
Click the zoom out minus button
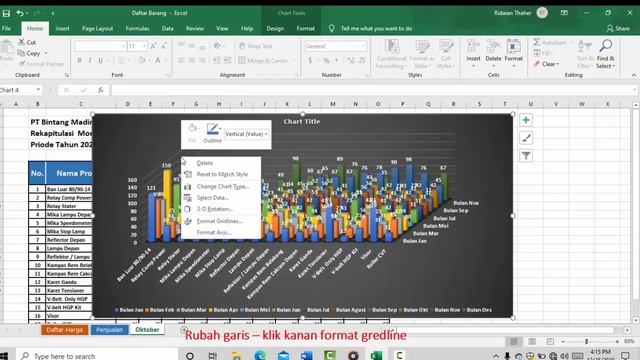tap(563, 341)
